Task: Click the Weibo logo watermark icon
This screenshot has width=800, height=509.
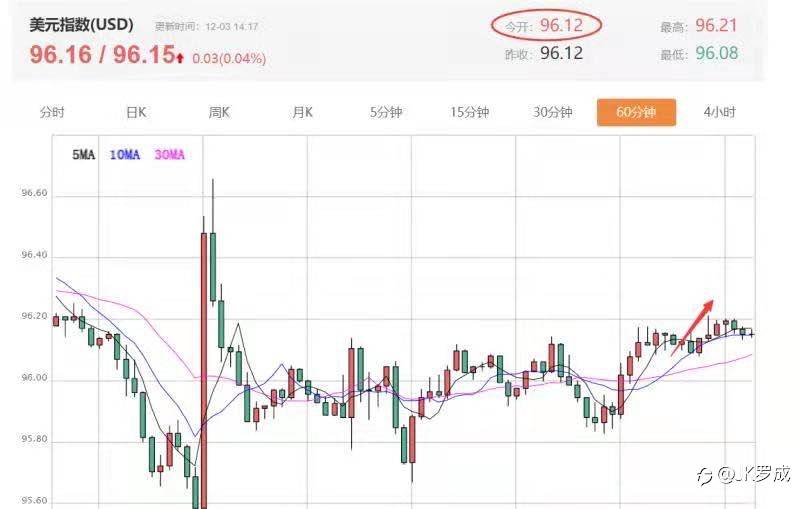Action: (705, 475)
